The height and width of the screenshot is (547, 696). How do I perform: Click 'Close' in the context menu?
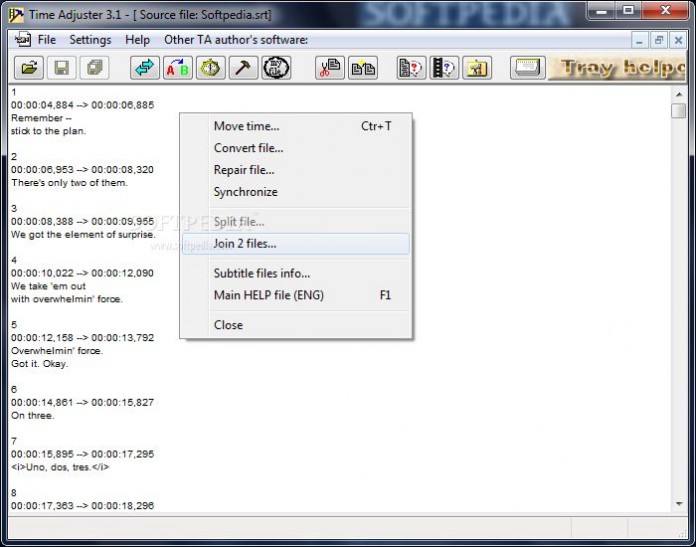(296, 325)
